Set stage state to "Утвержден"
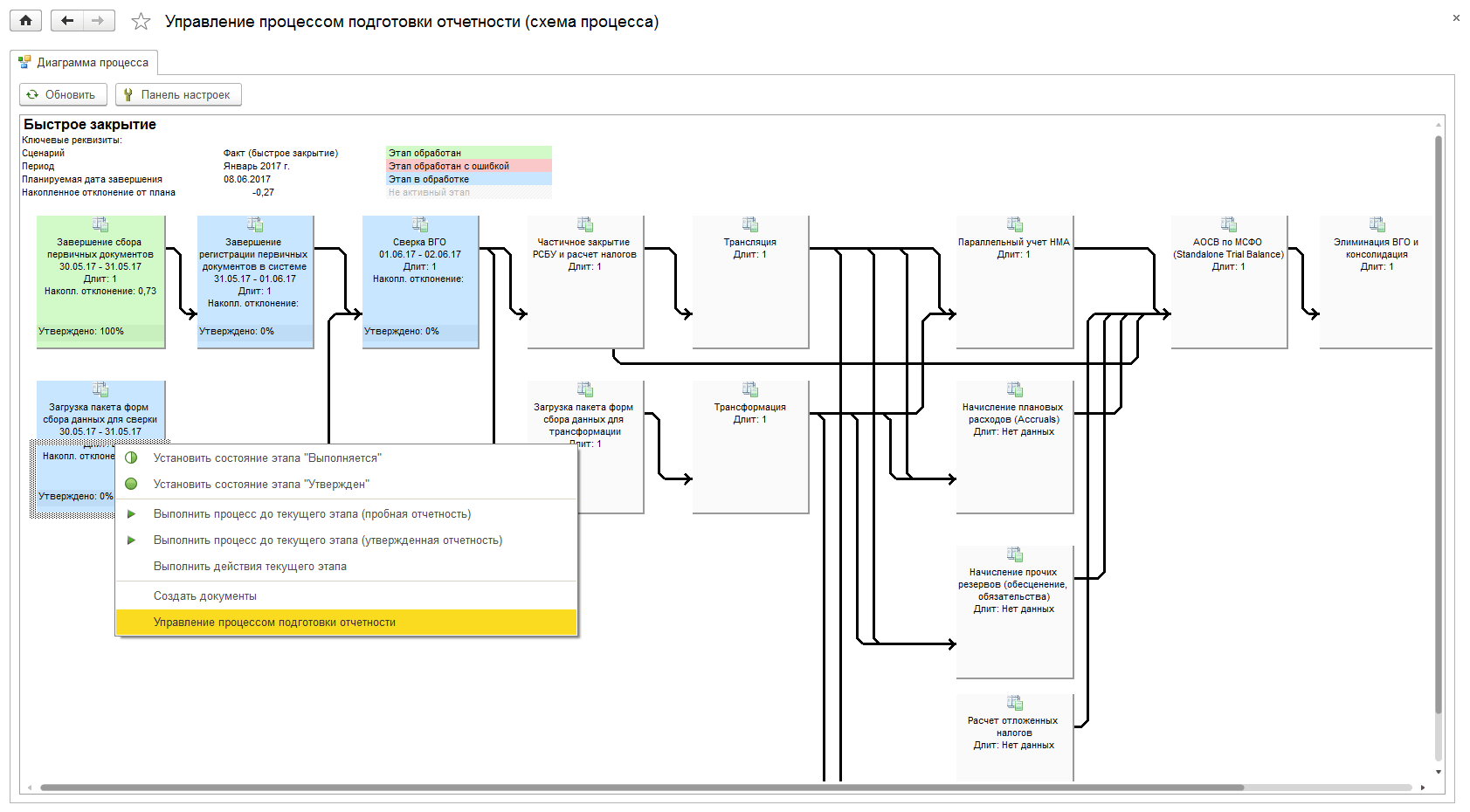This screenshot has height=812, width=1470. 261,485
